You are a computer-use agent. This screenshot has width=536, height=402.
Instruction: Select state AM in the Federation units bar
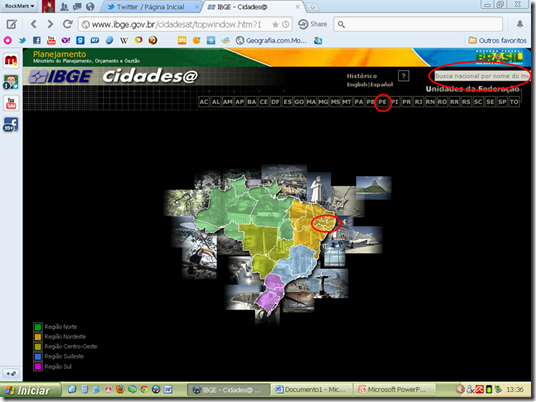pos(228,102)
